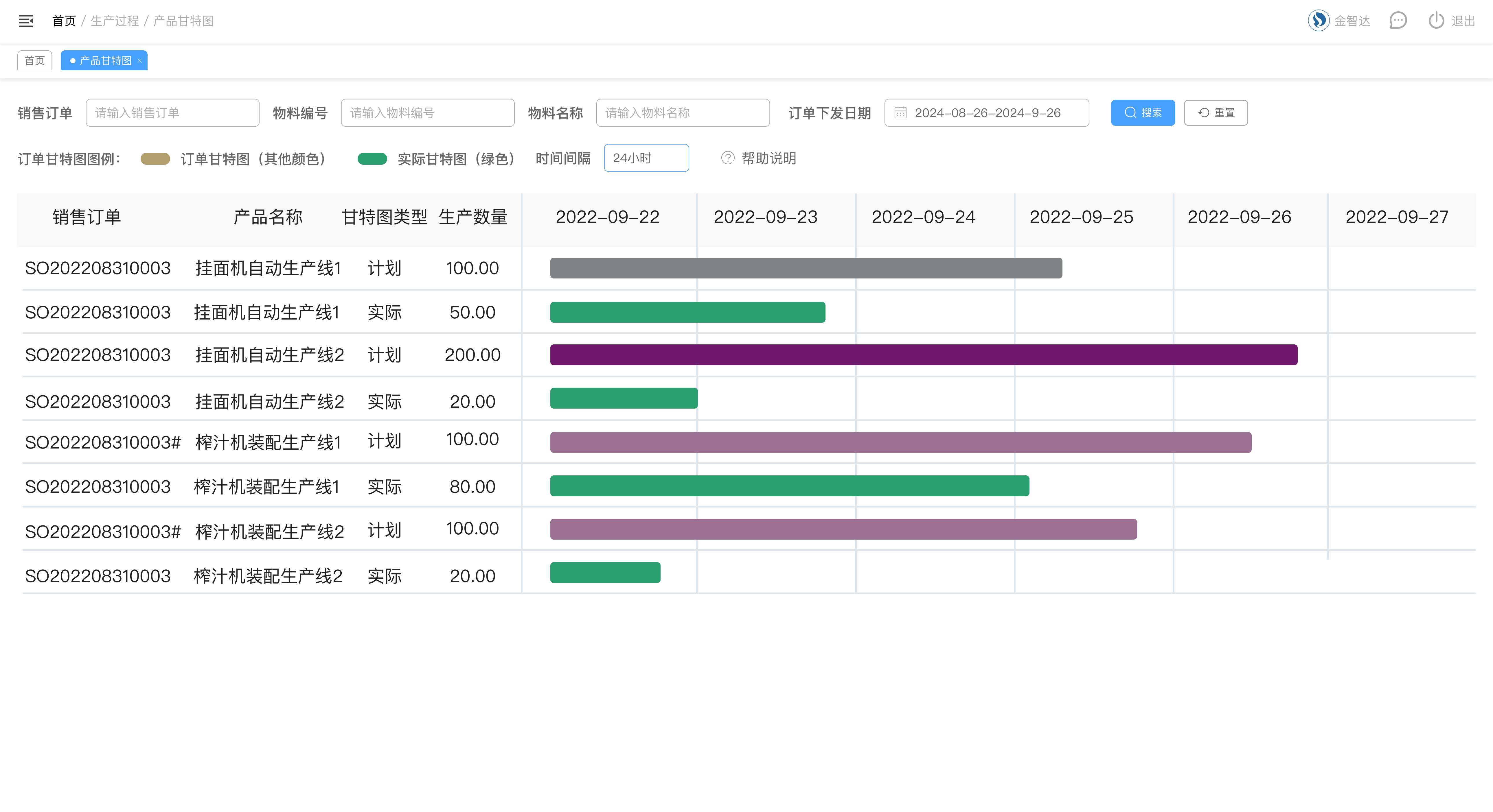Screen dimensions: 1493x812
Task: Click the 首页 breadcrumb link
Action: point(64,21)
